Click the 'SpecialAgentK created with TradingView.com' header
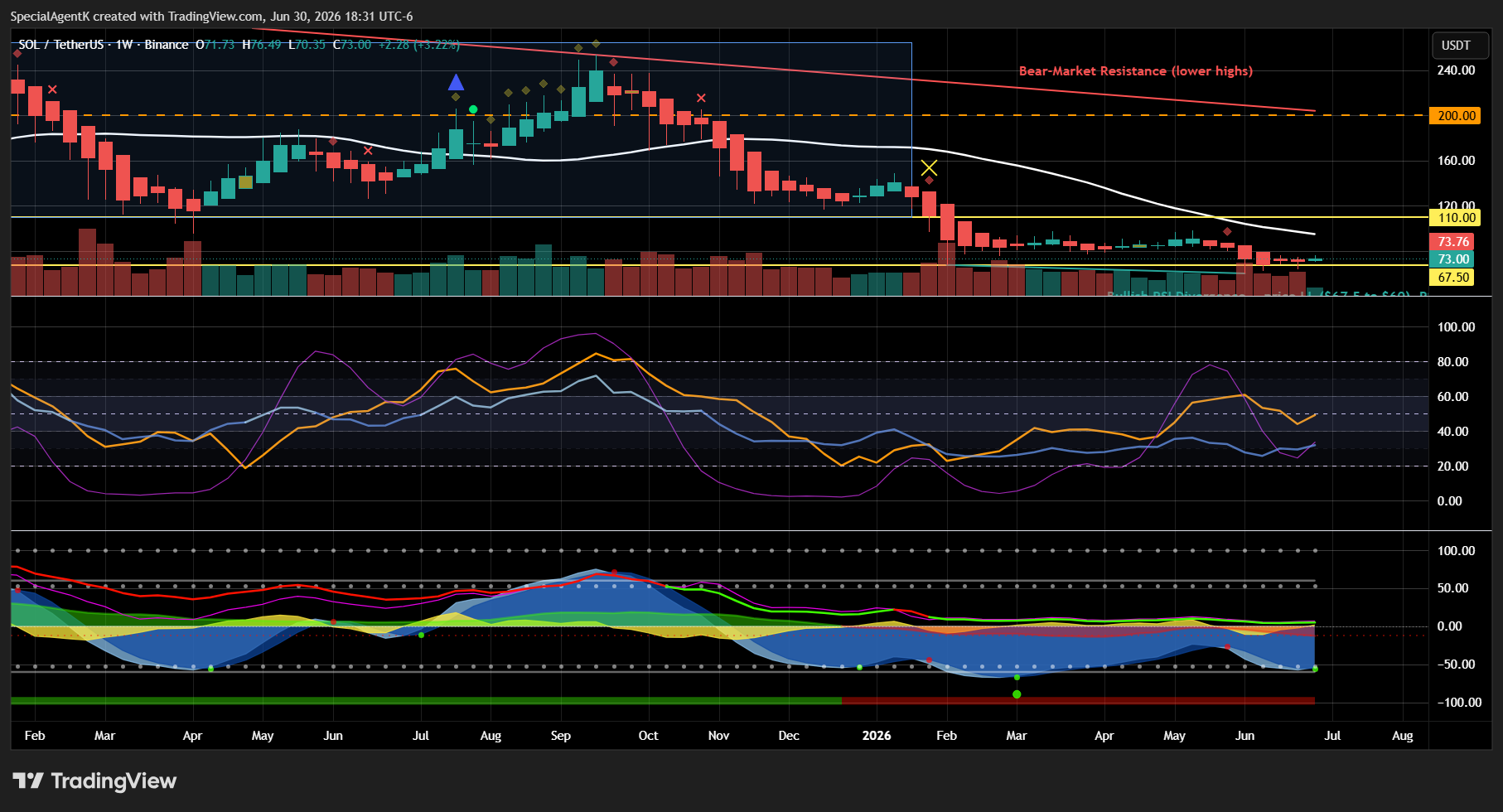 [138, 17]
